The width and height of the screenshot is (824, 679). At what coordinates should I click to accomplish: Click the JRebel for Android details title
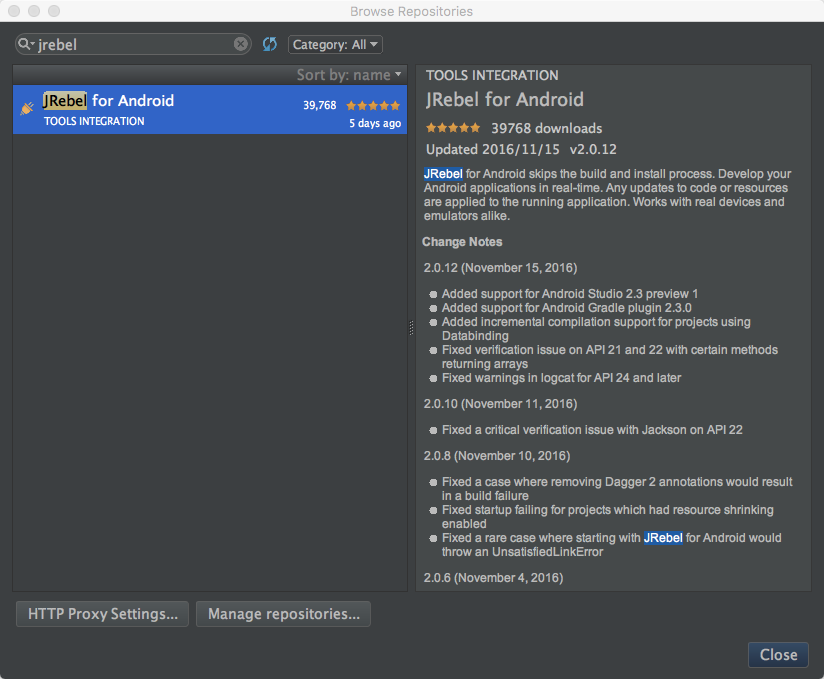click(505, 100)
